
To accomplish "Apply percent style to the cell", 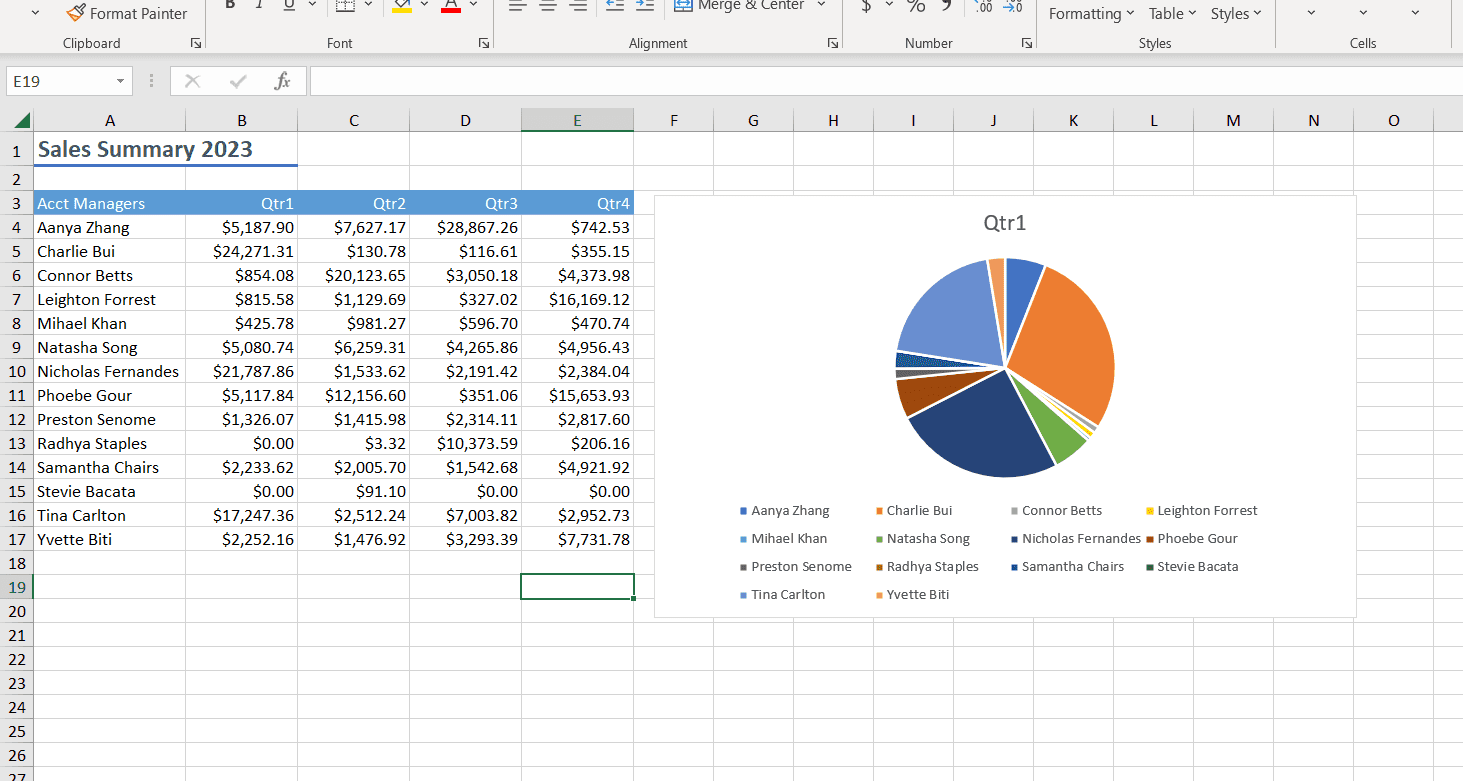I will pos(916,6).
